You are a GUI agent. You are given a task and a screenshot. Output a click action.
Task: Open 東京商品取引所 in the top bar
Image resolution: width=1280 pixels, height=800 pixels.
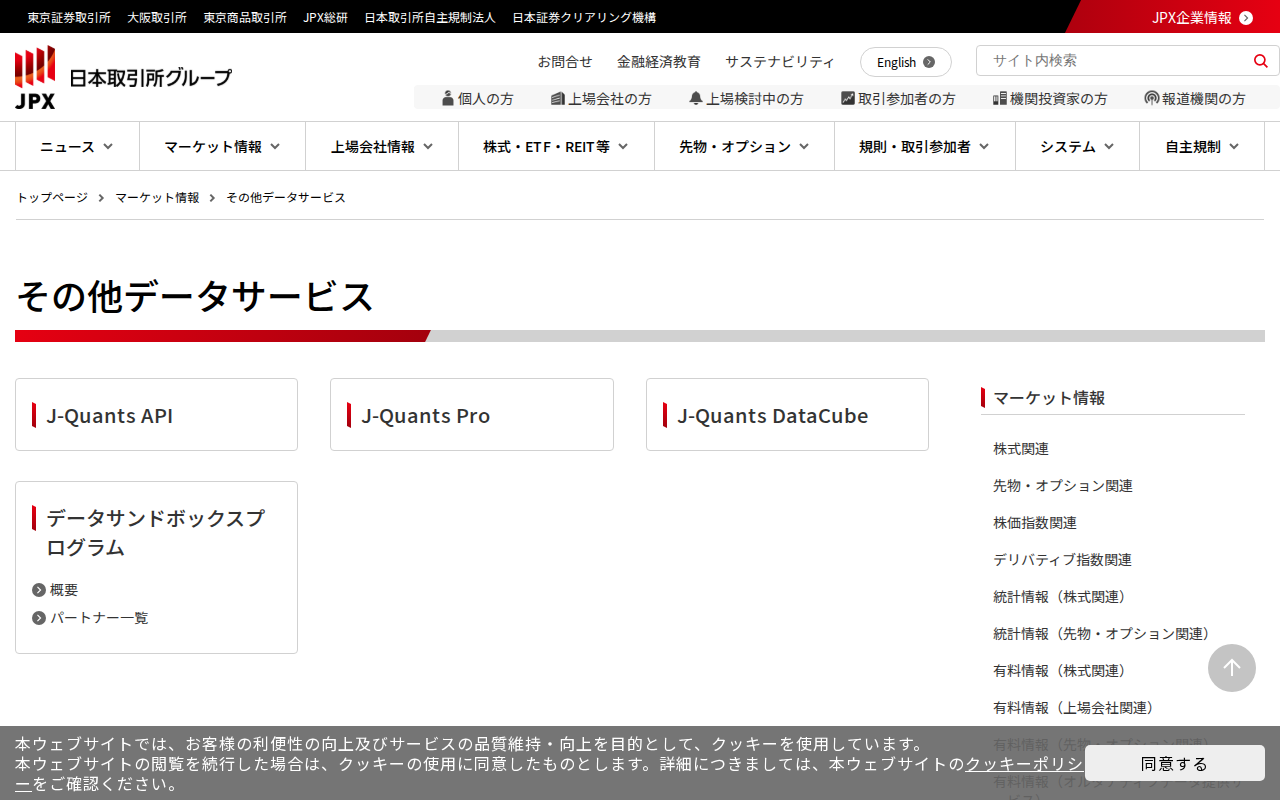(x=245, y=17)
